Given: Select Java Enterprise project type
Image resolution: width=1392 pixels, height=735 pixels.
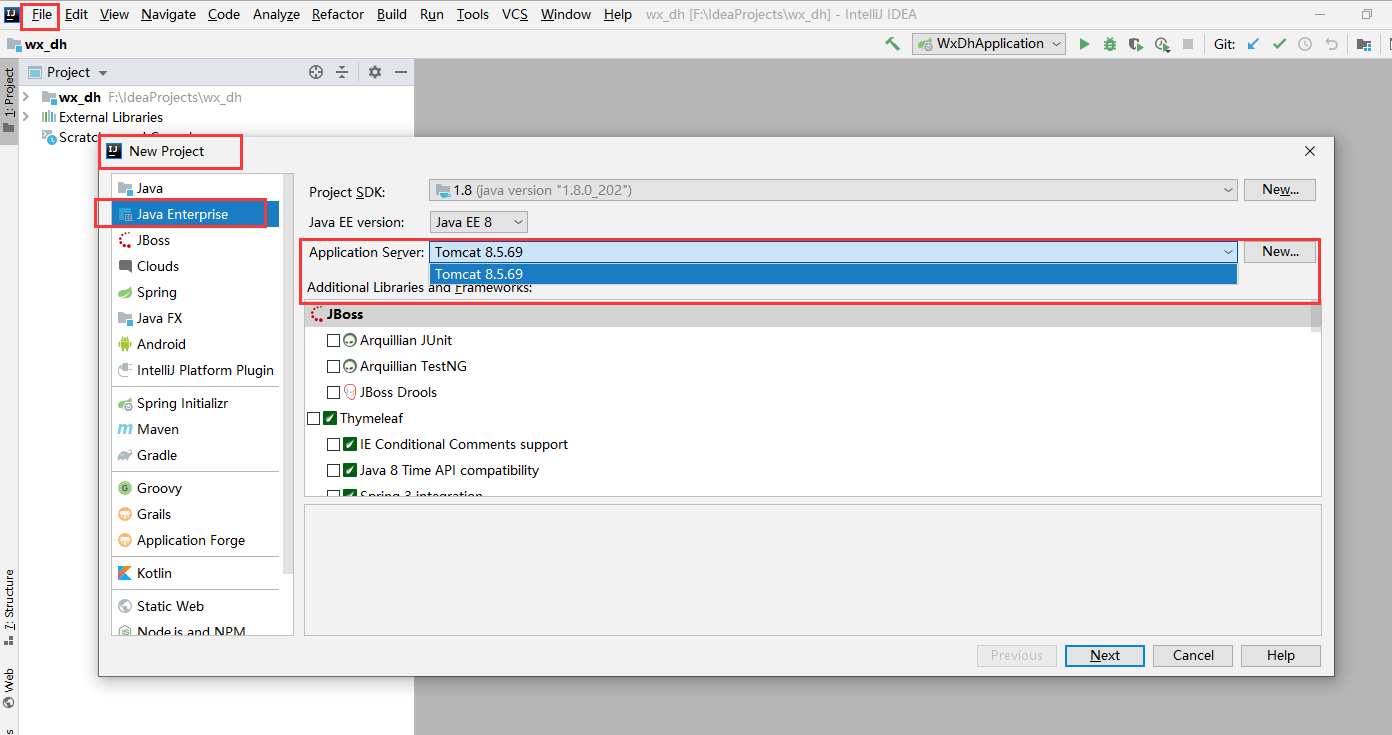Looking at the screenshot, I should coord(196,214).
